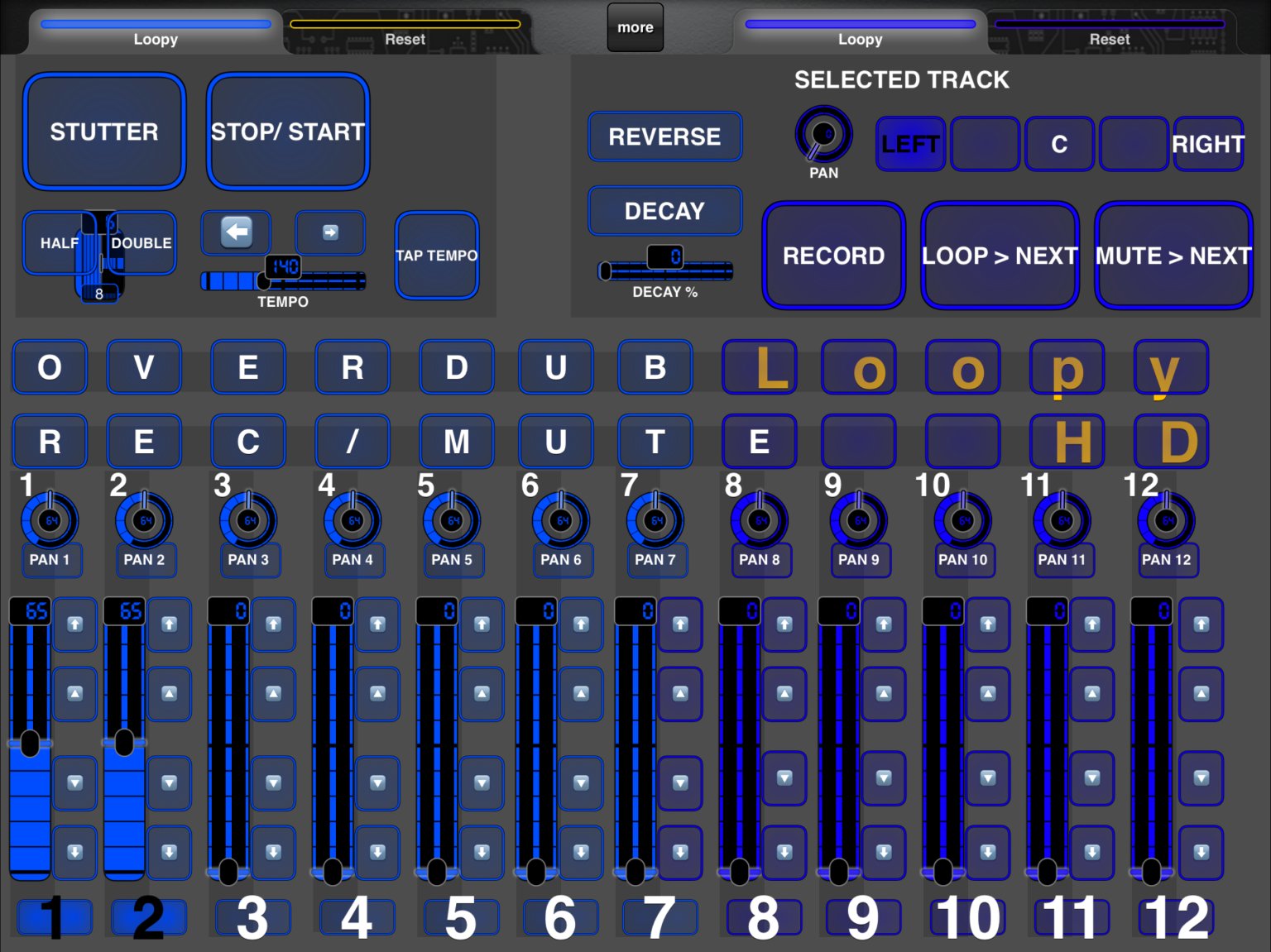Click tempo increase right arrow button
The height and width of the screenshot is (952, 1271).
point(330,232)
